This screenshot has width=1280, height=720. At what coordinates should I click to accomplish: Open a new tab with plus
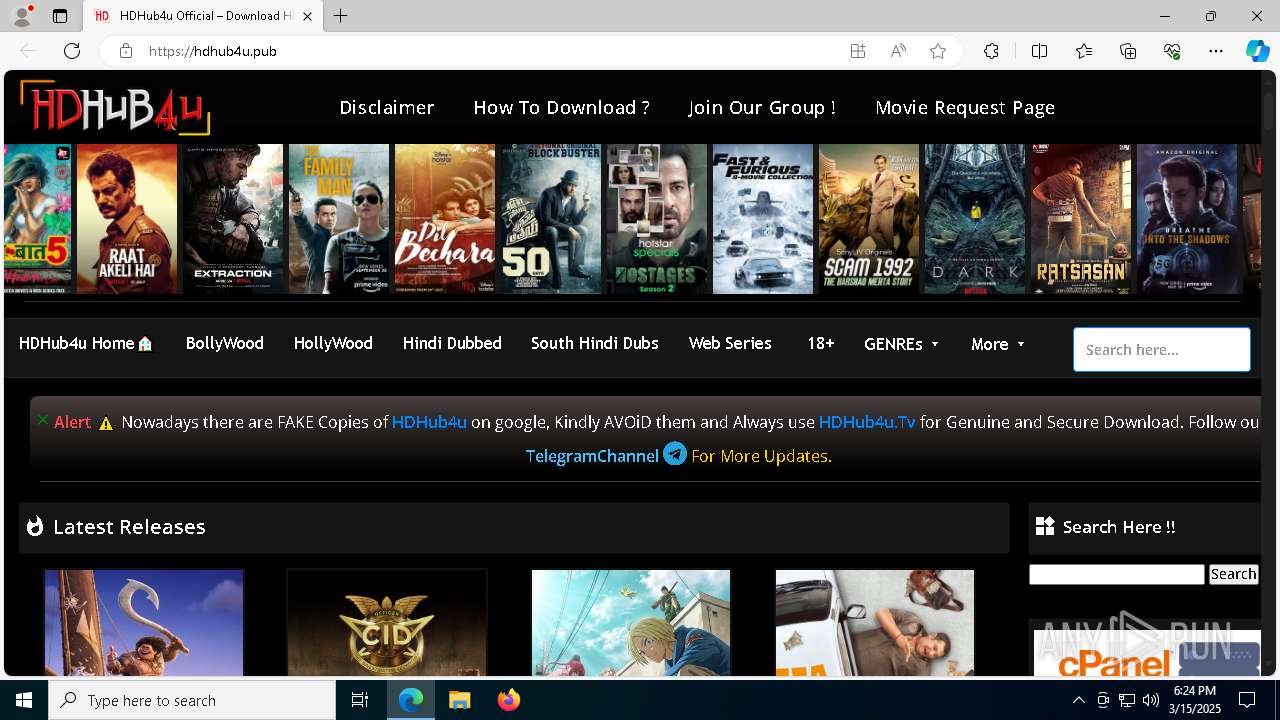tap(341, 16)
